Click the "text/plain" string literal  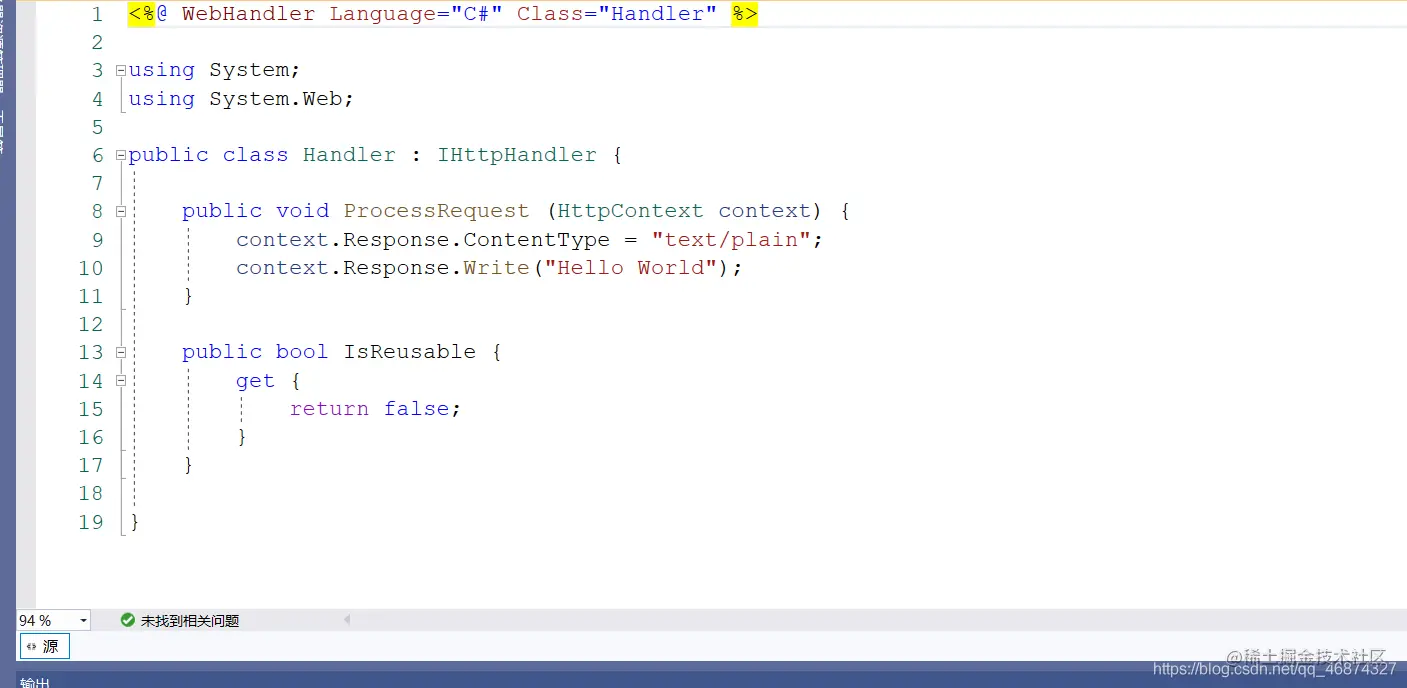tap(730, 240)
